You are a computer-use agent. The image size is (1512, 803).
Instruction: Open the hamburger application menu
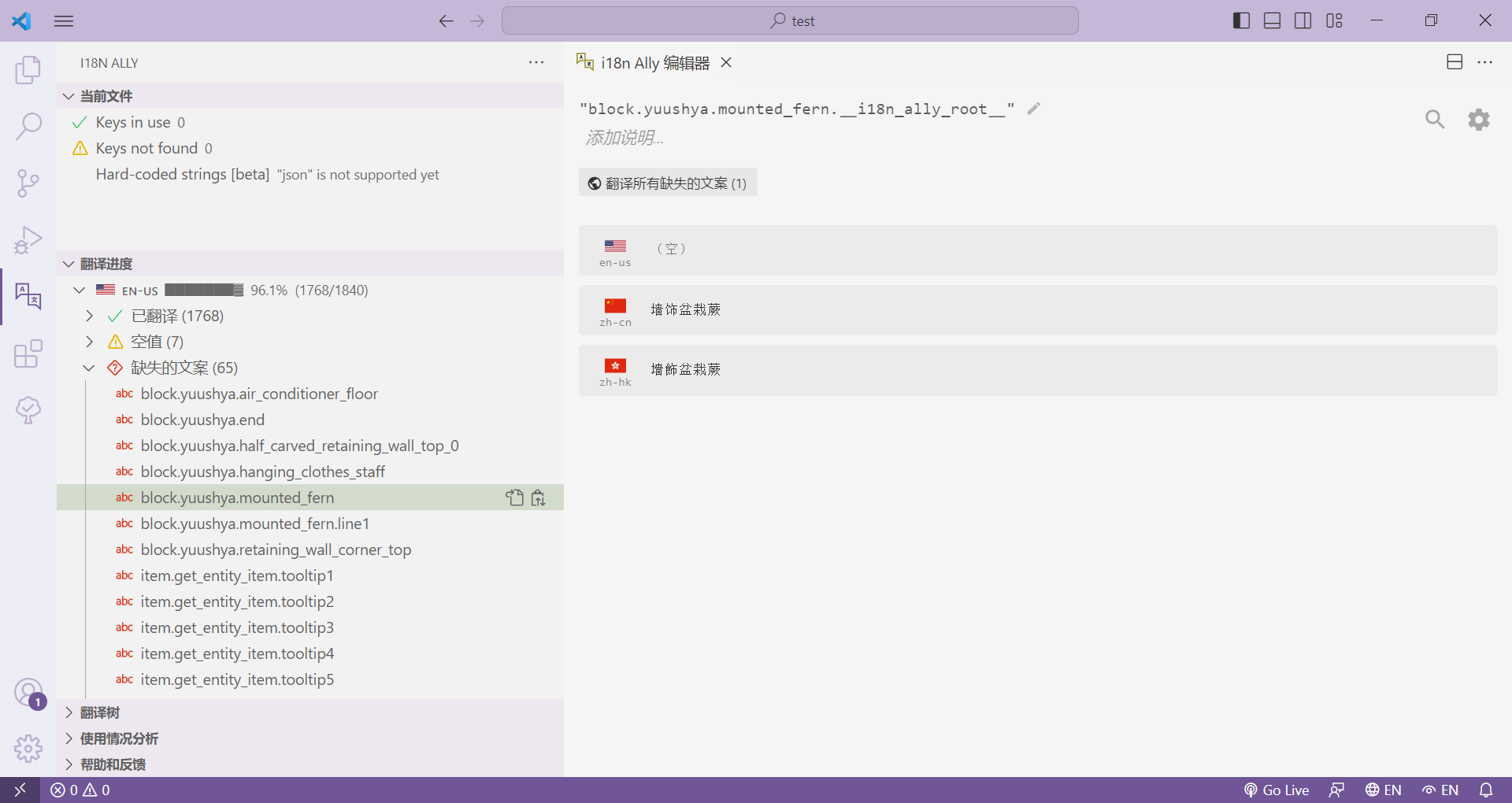[x=64, y=20]
